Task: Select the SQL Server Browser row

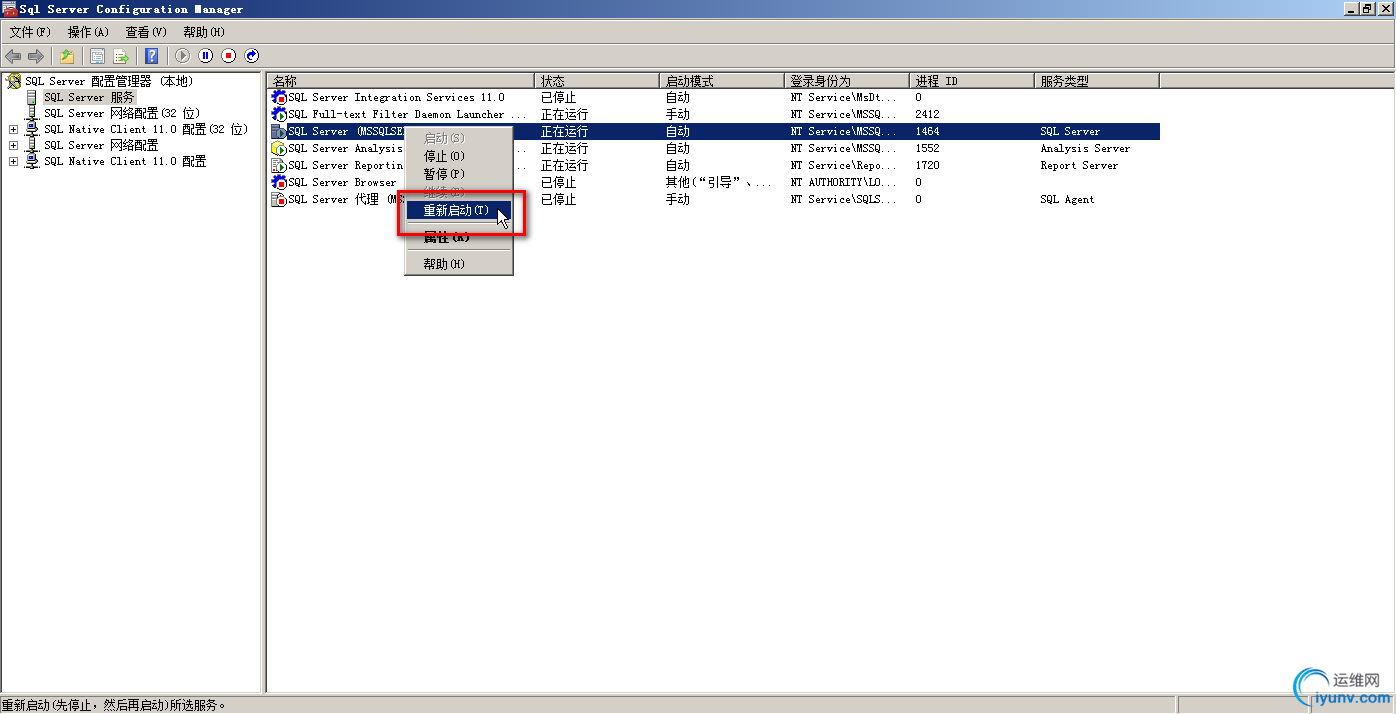Action: click(x=714, y=183)
